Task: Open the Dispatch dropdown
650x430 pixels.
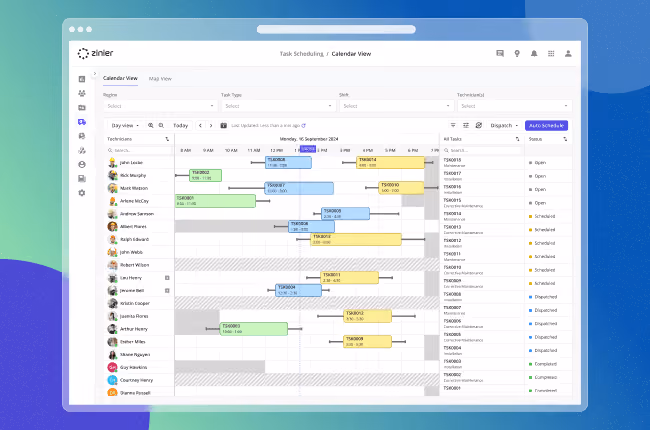Action: [504, 125]
